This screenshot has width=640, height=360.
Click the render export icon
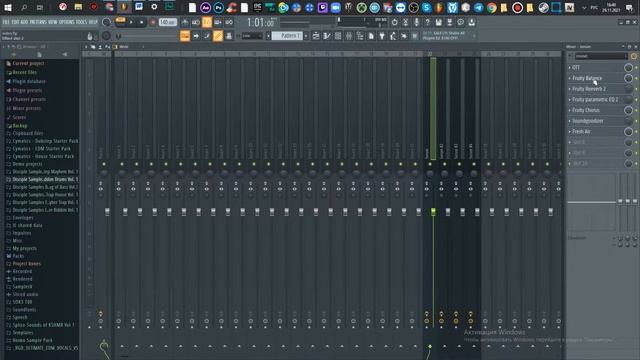[449, 22]
